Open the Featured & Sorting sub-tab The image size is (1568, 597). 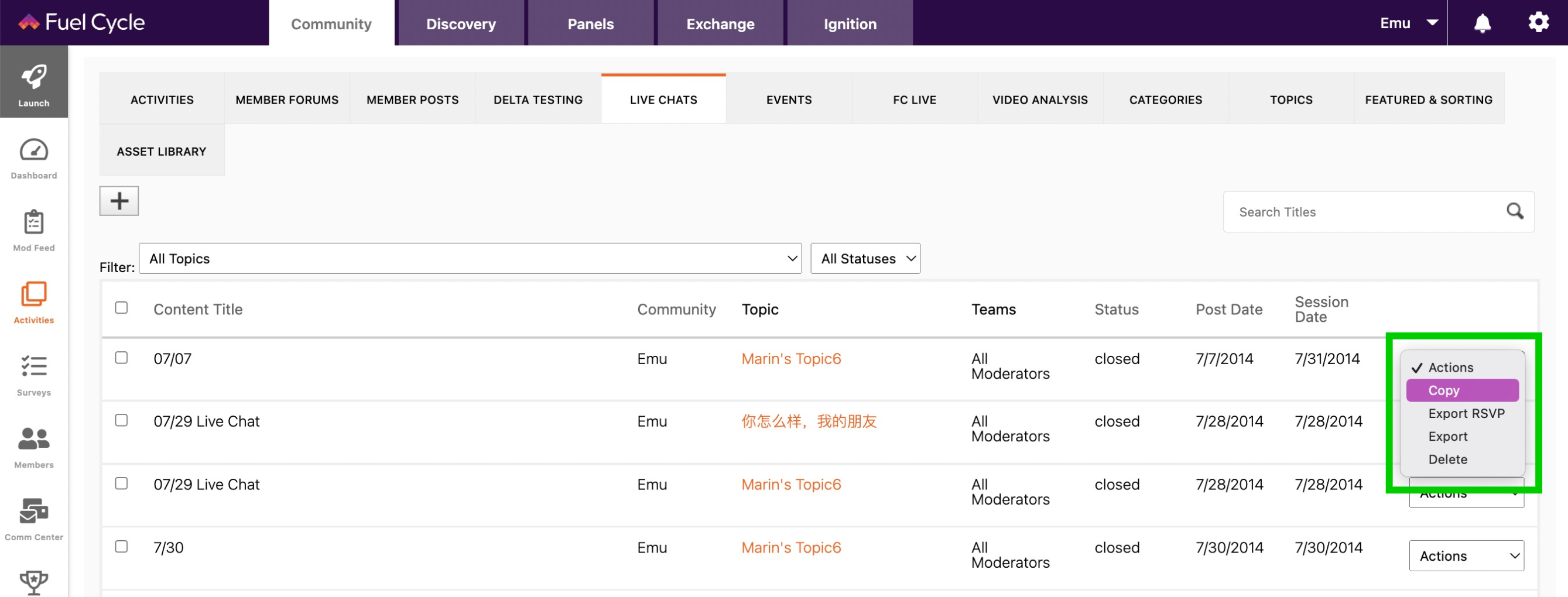tap(1429, 99)
